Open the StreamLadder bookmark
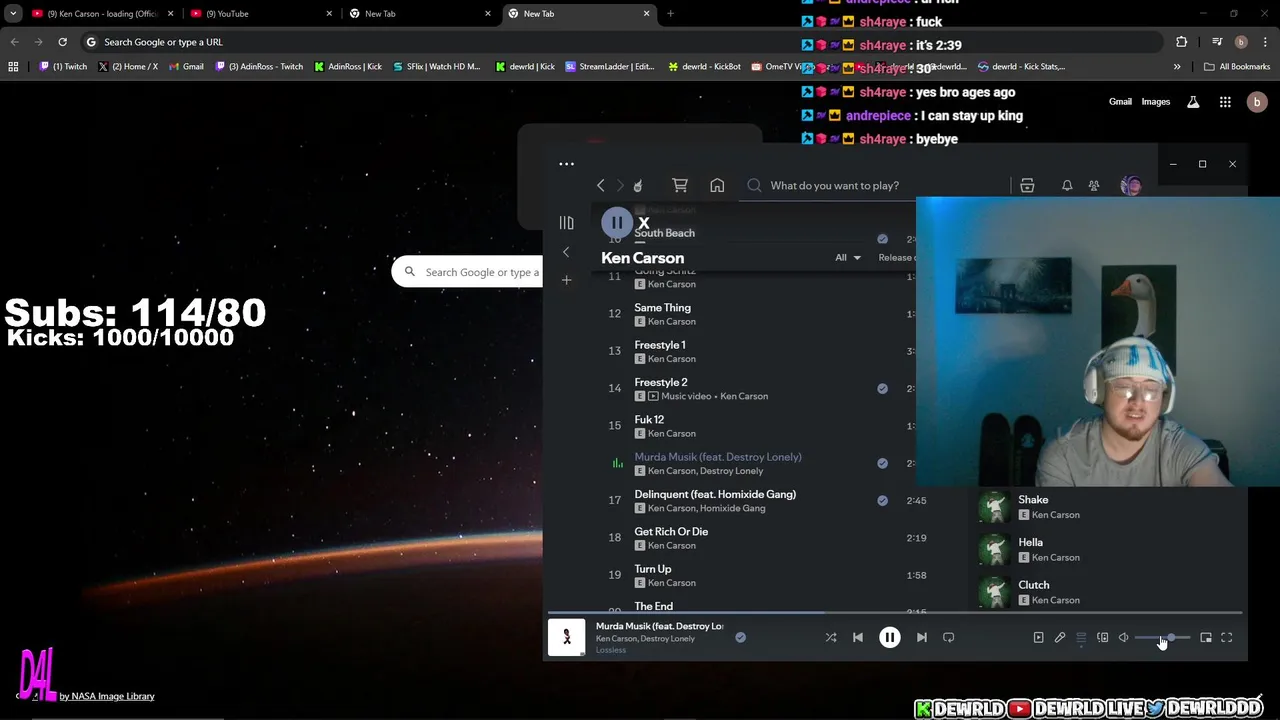The height and width of the screenshot is (720, 1280). click(610, 67)
